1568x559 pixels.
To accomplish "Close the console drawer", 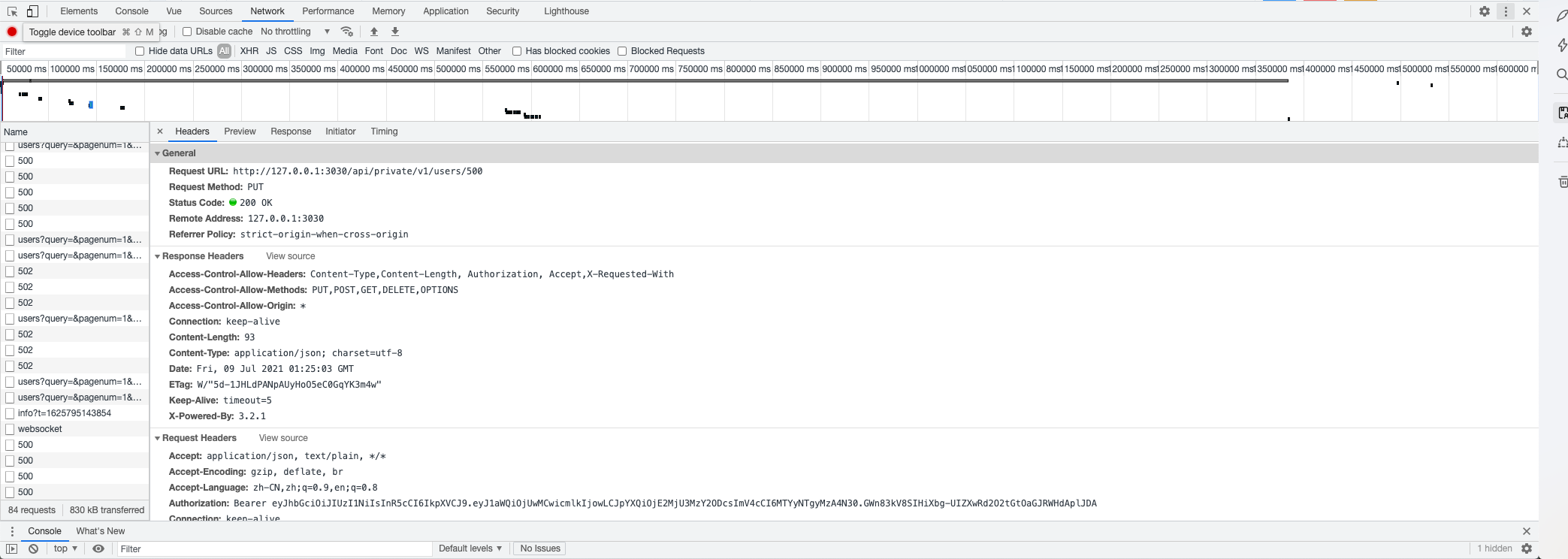I will click(1527, 531).
